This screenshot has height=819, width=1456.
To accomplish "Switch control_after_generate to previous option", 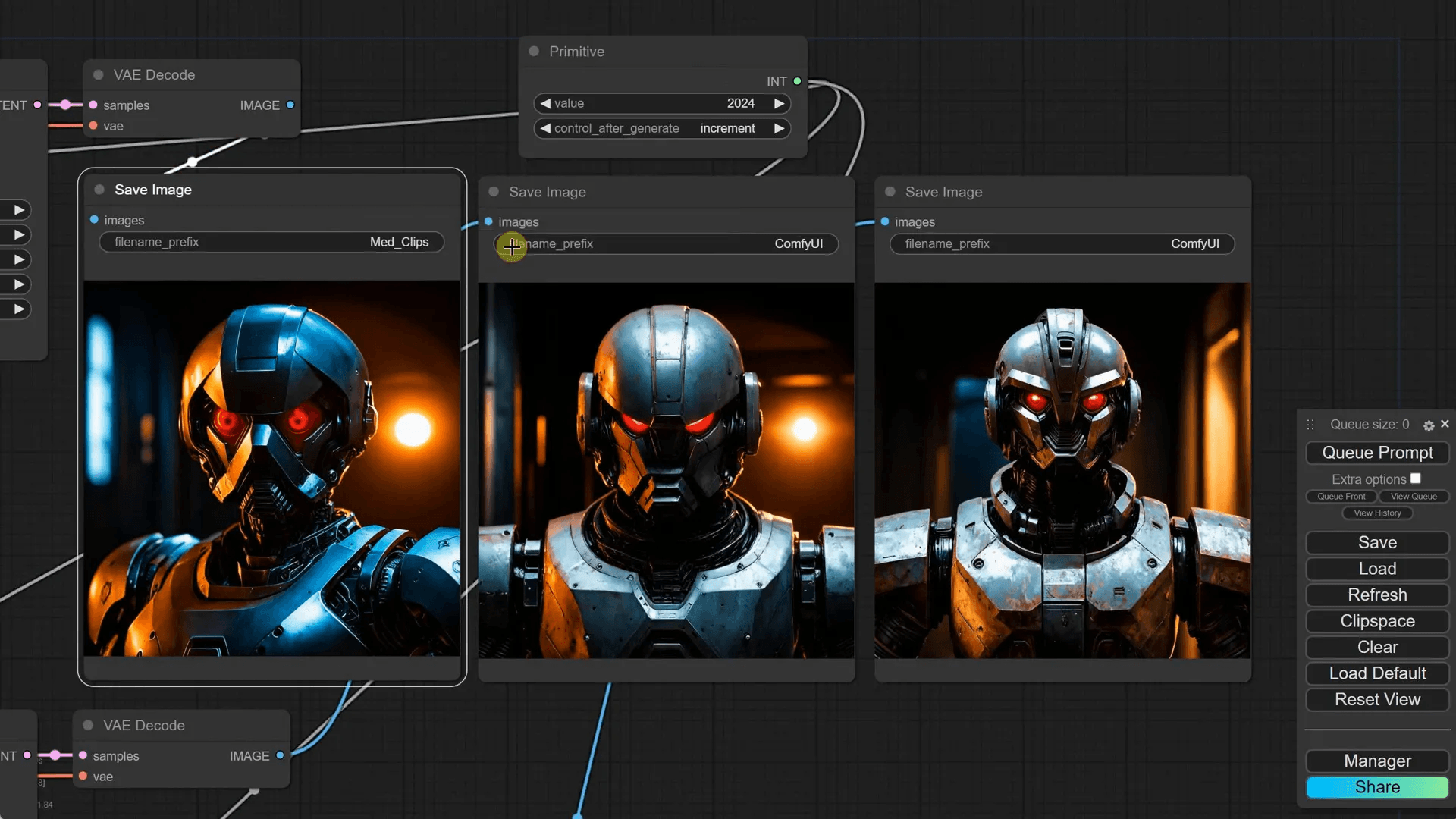I will click(545, 129).
